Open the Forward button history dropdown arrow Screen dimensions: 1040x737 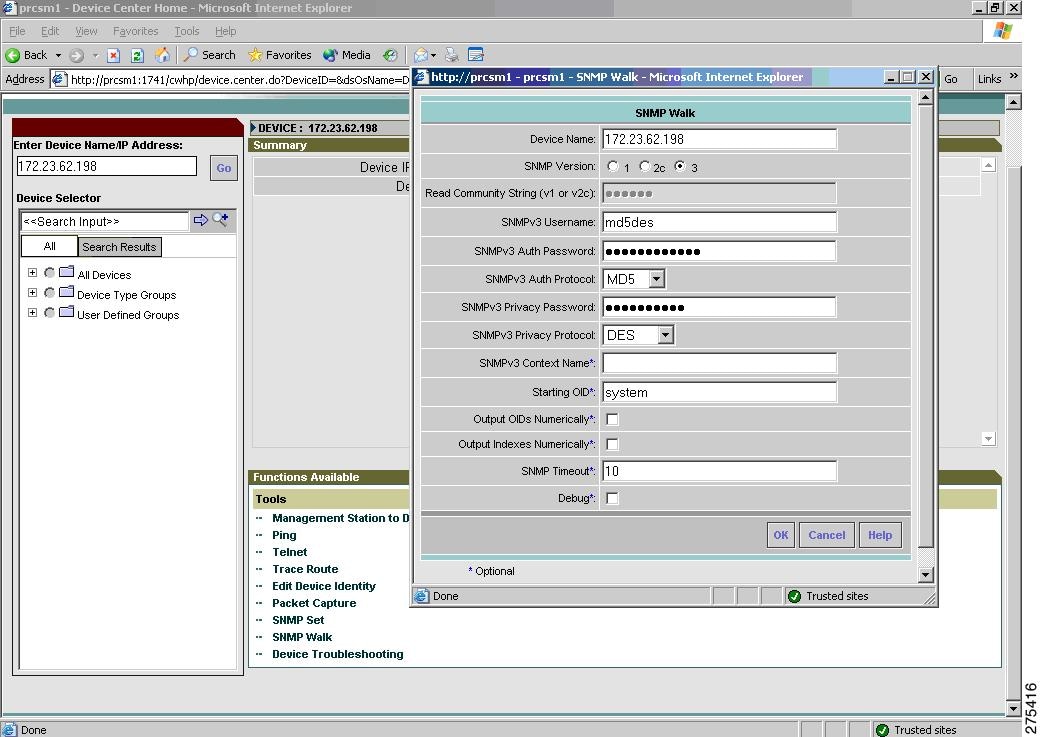pyautogui.click(x=95, y=56)
